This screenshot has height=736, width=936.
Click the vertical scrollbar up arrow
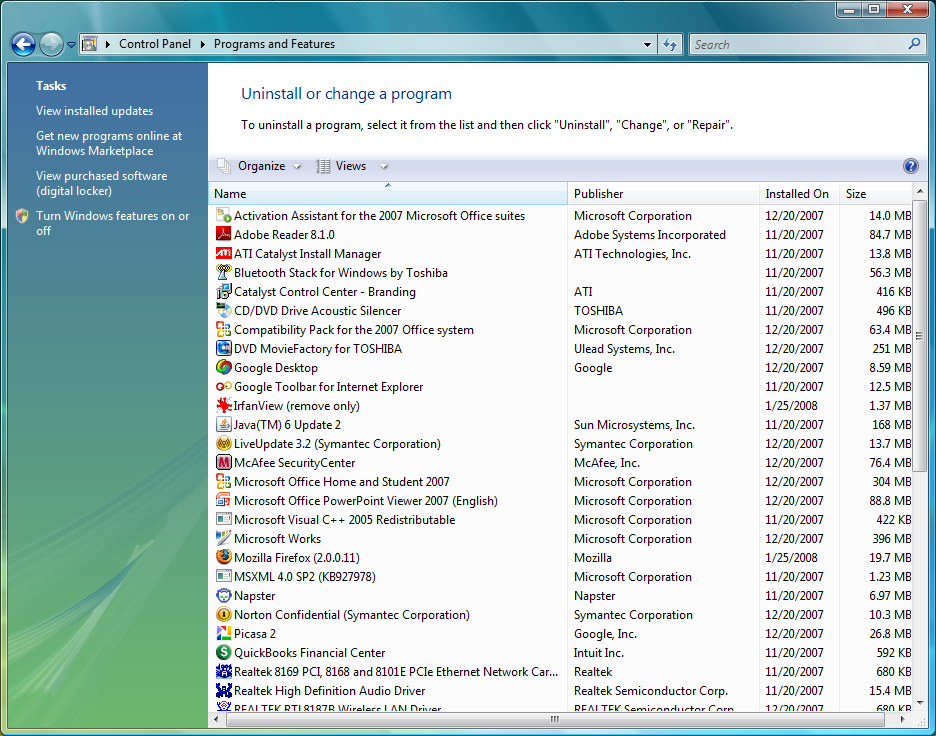tap(920, 191)
